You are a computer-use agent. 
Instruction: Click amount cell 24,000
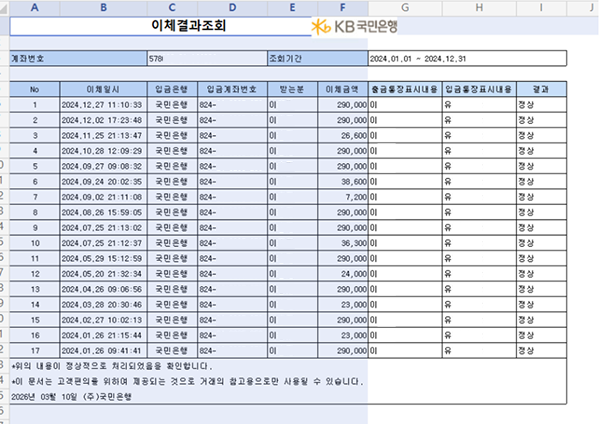click(342, 274)
